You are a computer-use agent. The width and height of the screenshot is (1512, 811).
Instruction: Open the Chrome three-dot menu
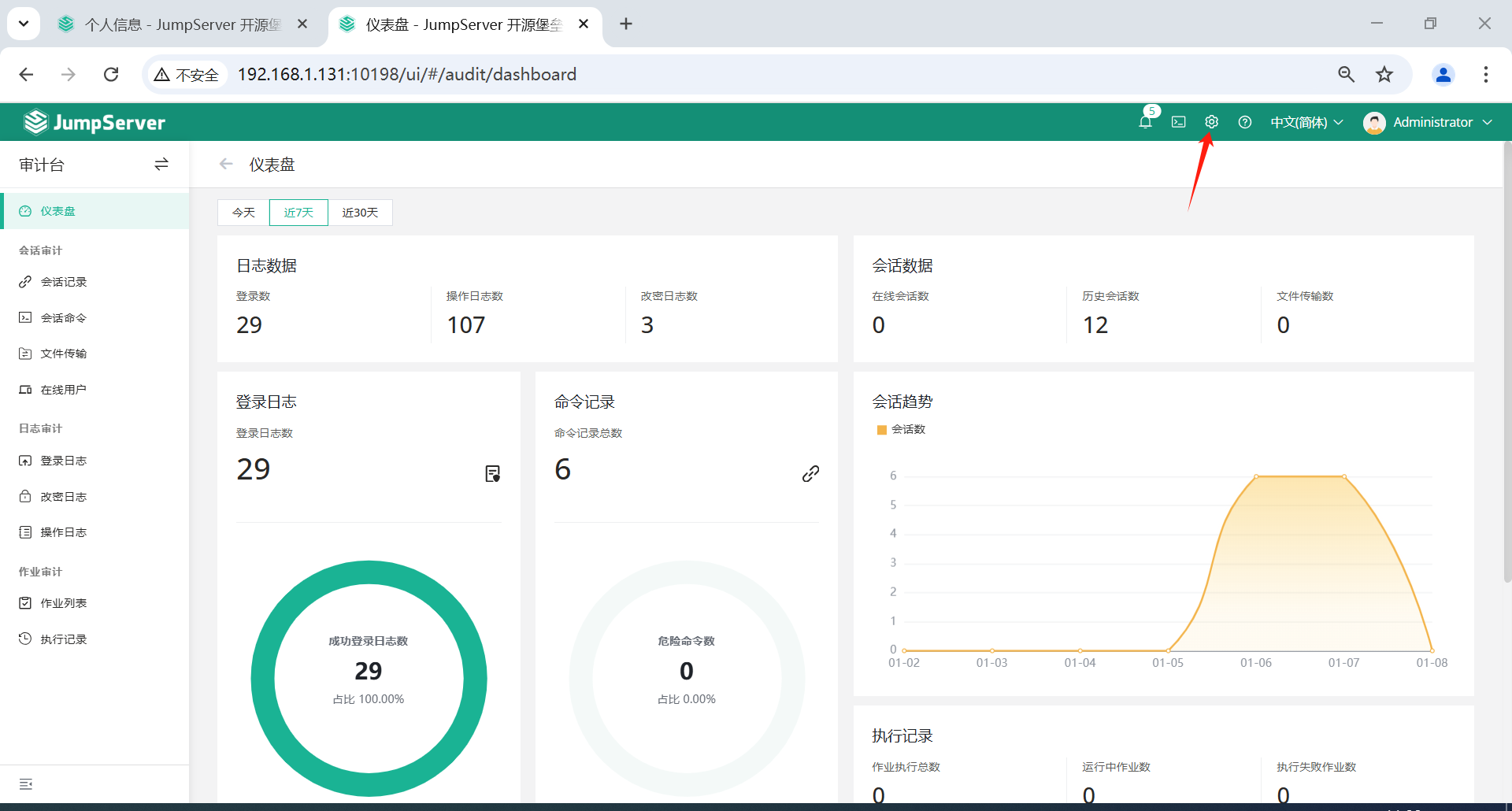coord(1486,74)
